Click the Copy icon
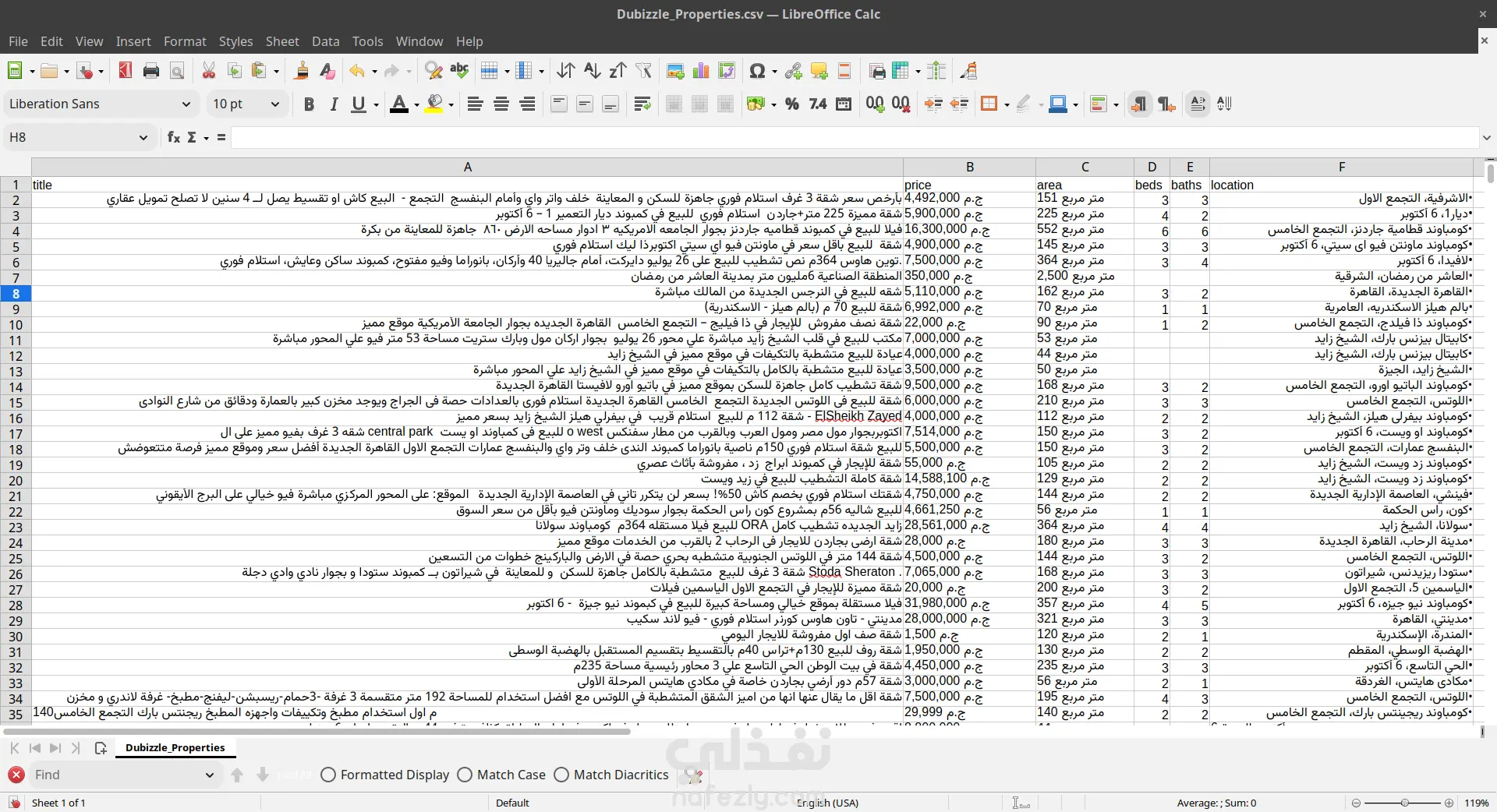1497x812 pixels. (x=234, y=71)
